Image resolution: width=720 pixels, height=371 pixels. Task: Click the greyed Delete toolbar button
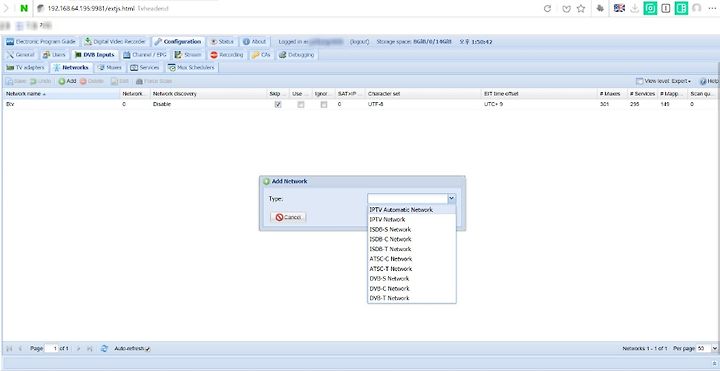[x=92, y=81]
